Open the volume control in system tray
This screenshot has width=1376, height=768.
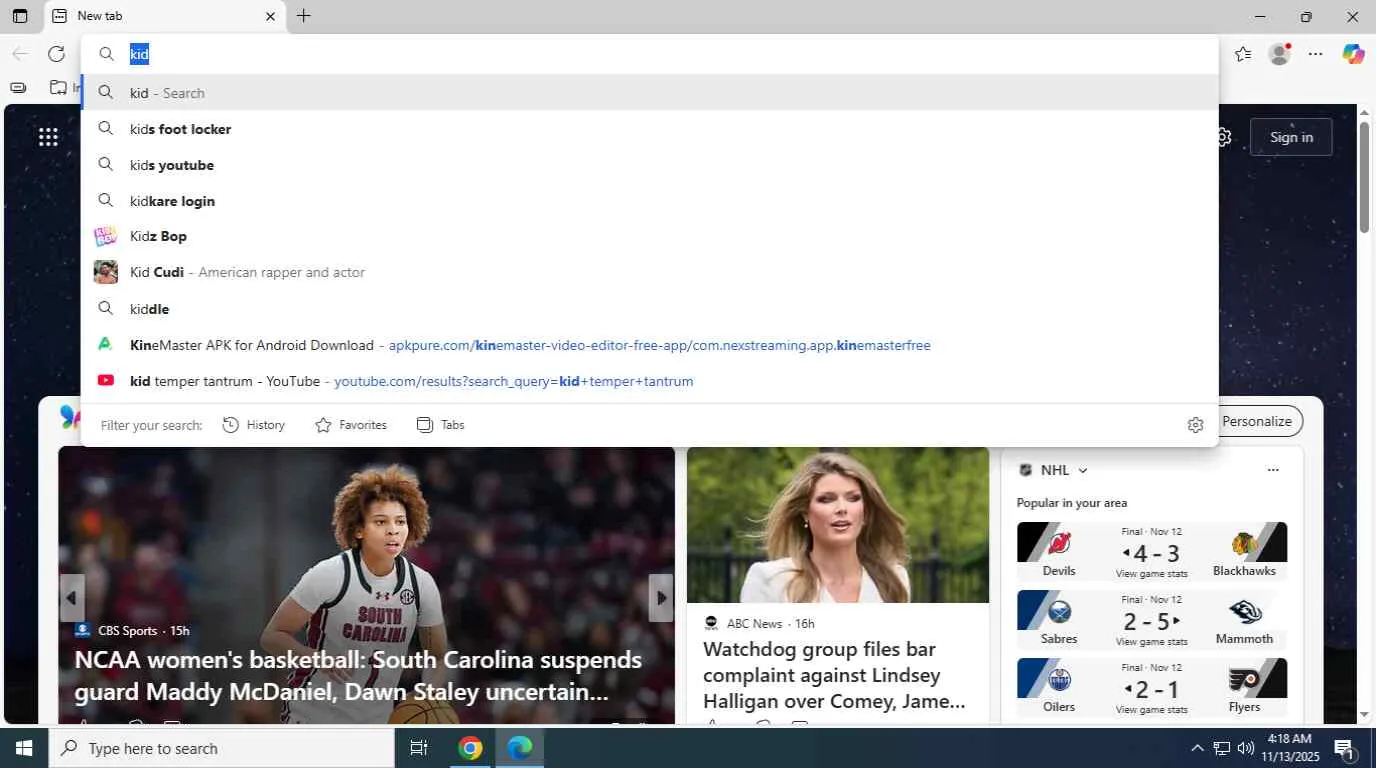point(1246,748)
